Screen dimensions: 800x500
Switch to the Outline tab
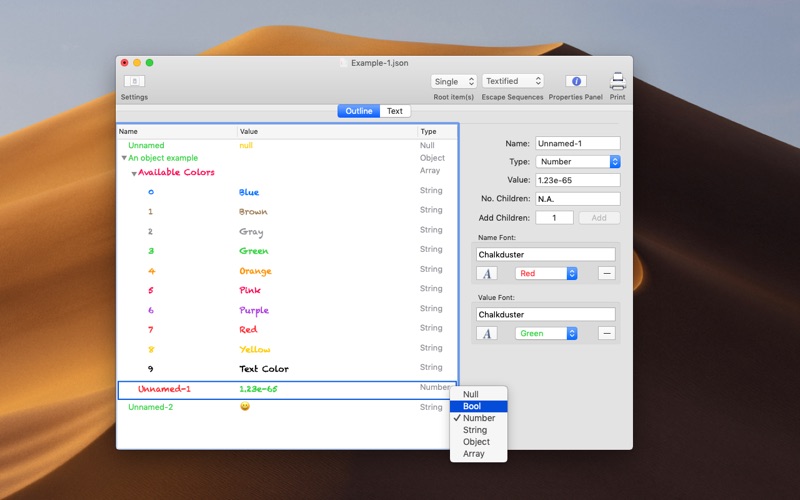(x=359, y=111)
